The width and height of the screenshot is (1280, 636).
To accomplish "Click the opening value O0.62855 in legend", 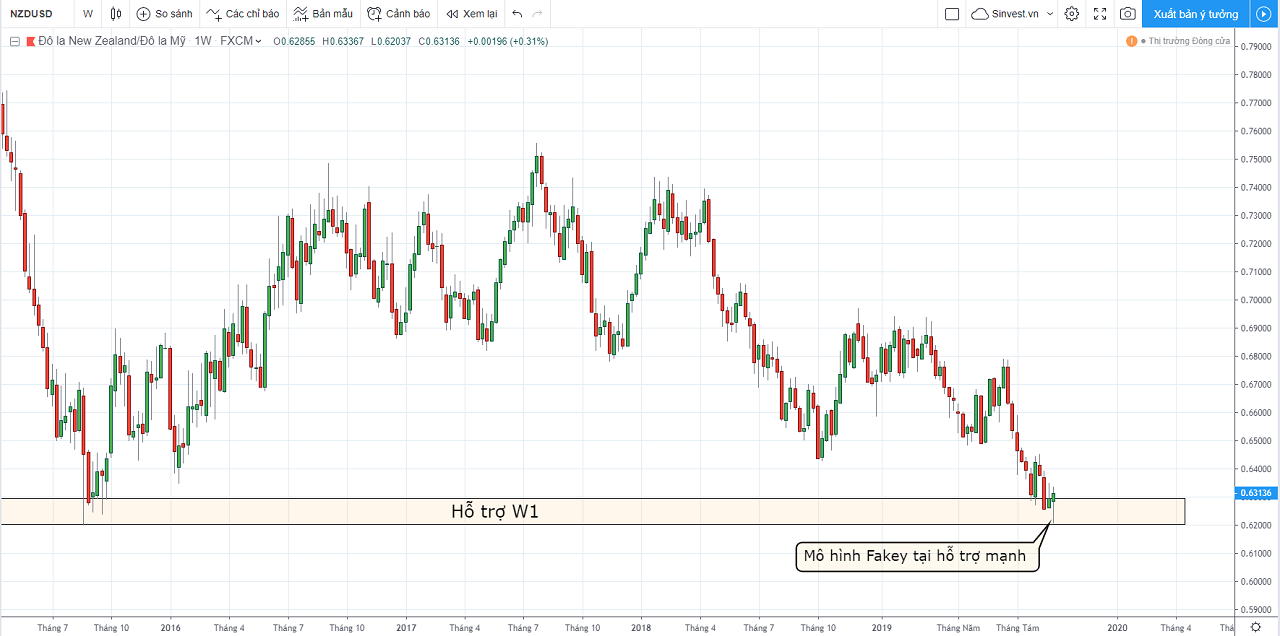I will click(293, 41).
